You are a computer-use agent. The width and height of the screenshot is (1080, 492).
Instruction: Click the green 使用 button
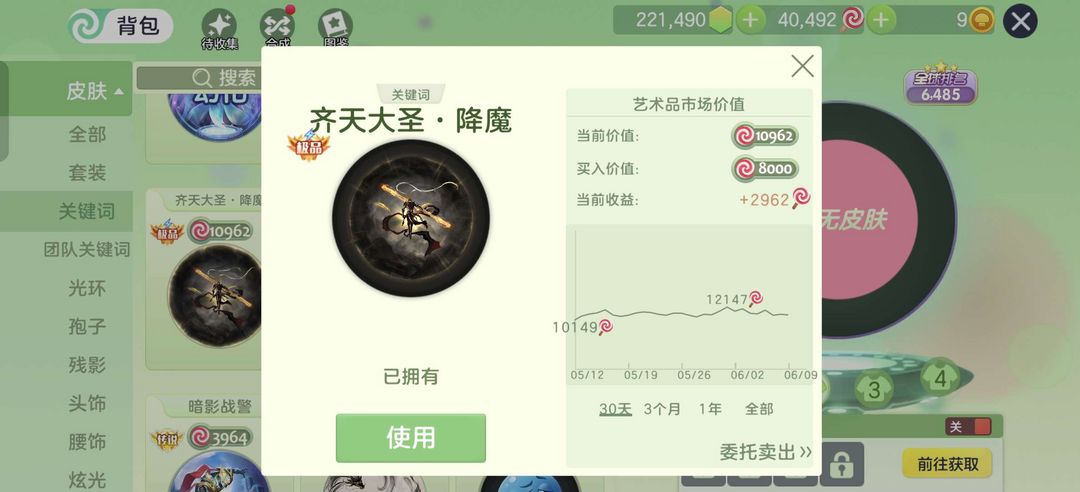(x=411, y=438)
